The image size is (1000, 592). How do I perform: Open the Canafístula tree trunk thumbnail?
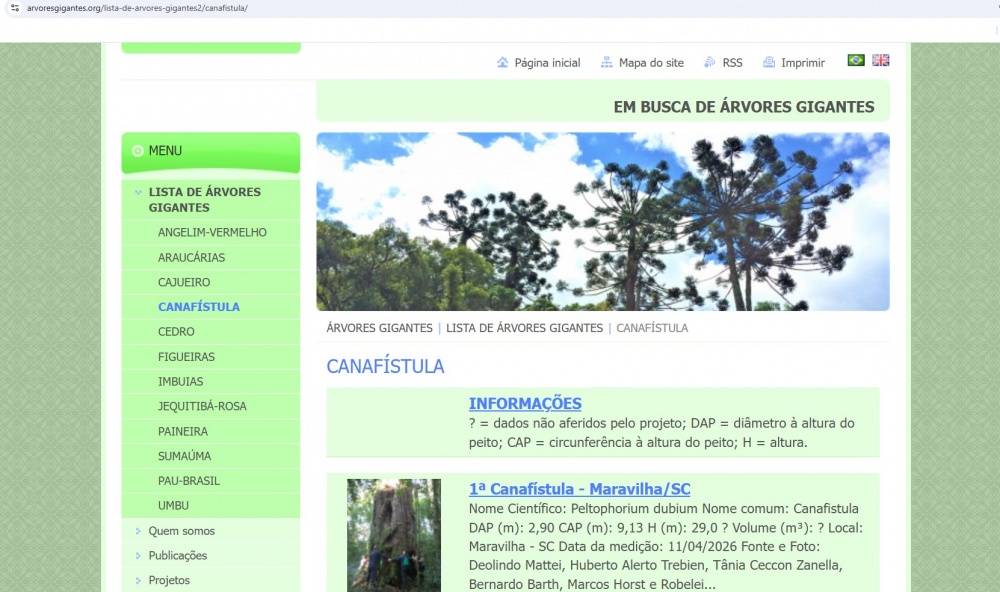(393, 534)
